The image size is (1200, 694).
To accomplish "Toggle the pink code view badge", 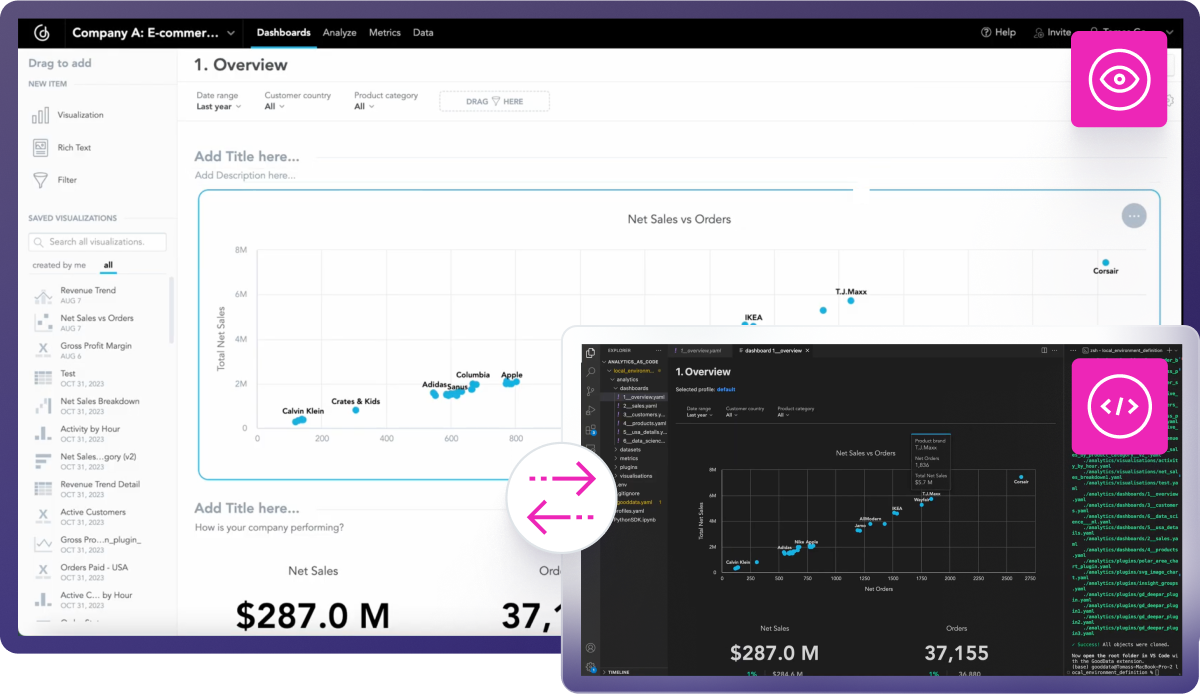I will click(x=1118, y=407).
